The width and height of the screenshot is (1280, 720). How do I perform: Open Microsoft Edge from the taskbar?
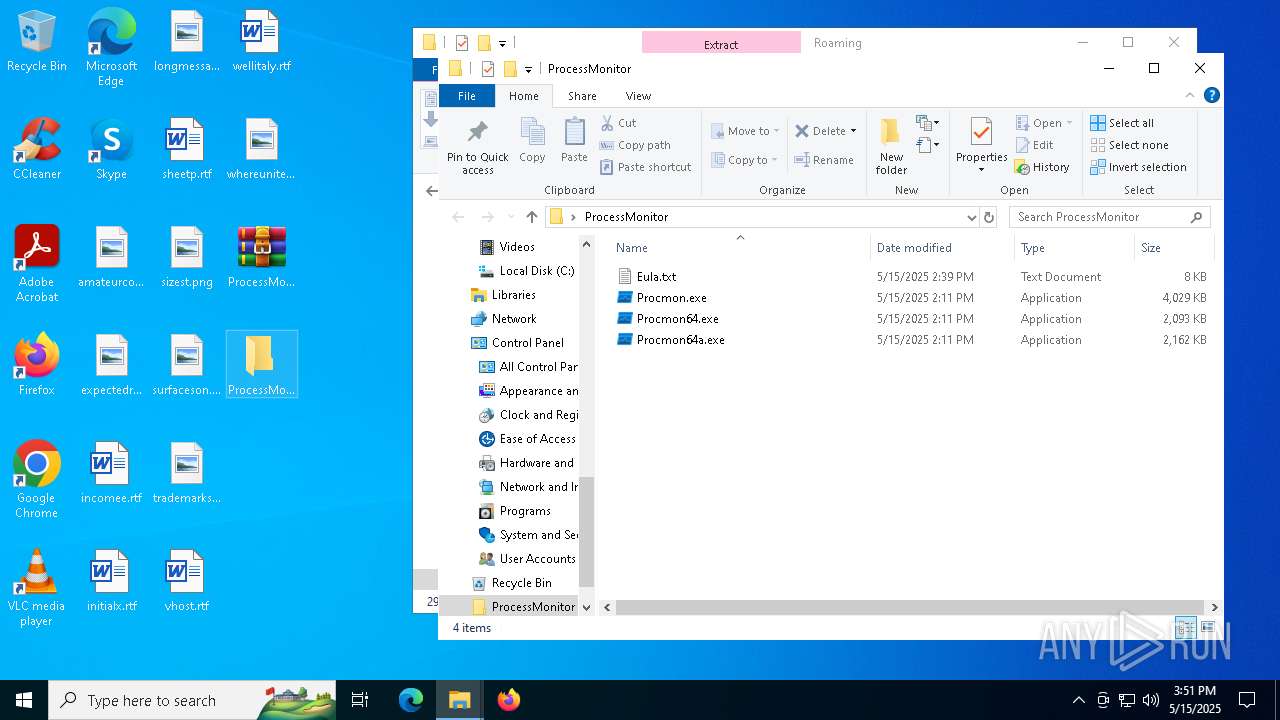point(410,700)
